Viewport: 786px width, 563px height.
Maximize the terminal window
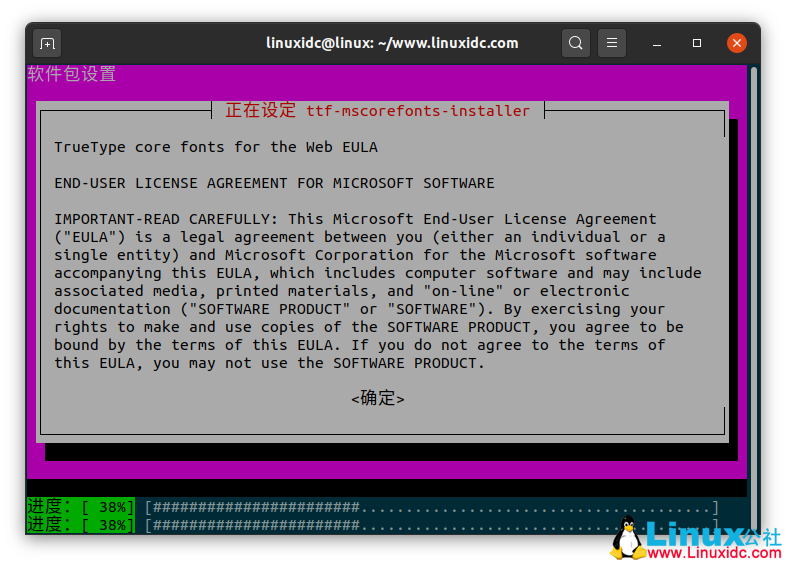697,43
